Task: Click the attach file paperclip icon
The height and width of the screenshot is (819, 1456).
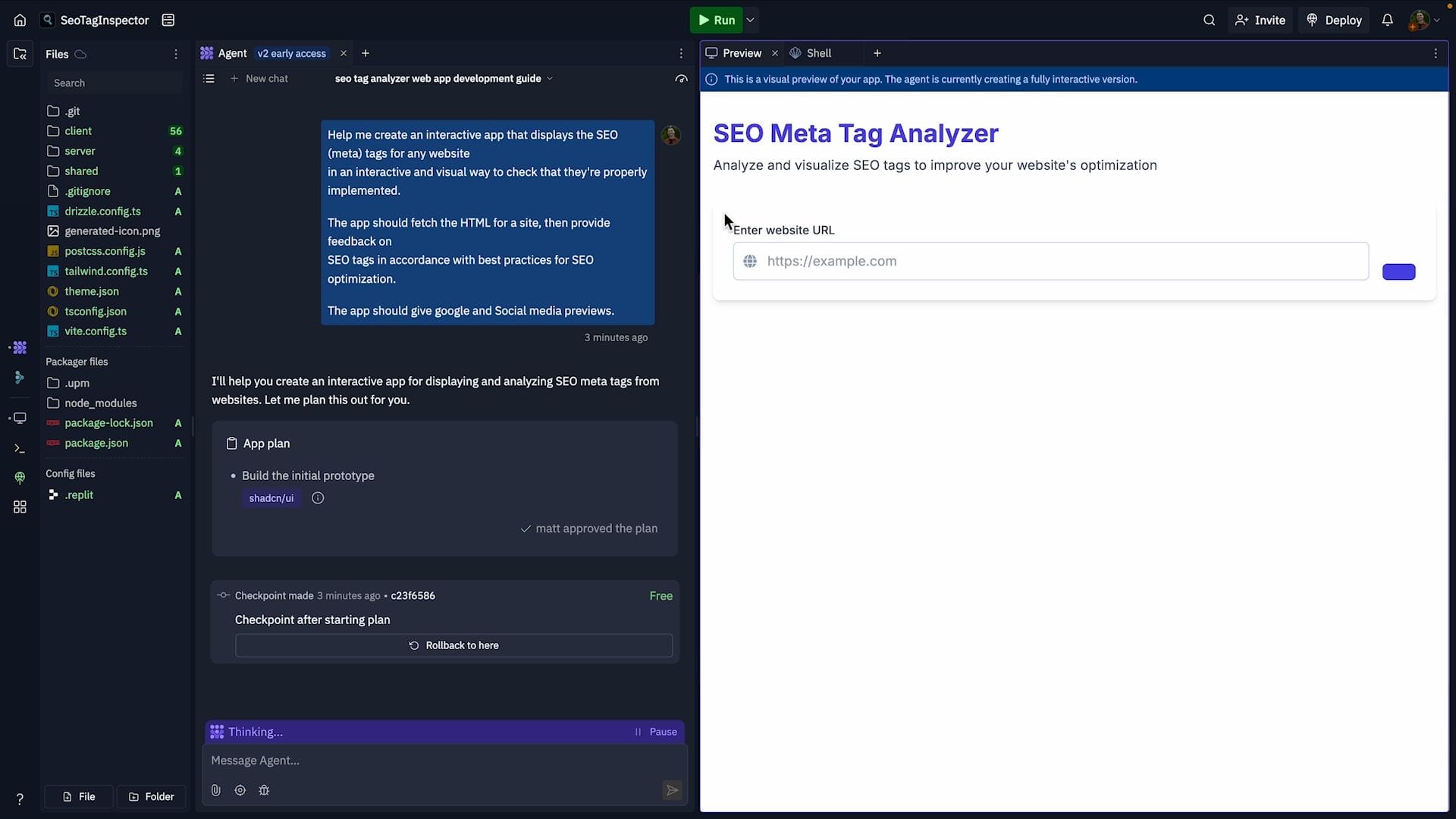Action: coord(216,790)
